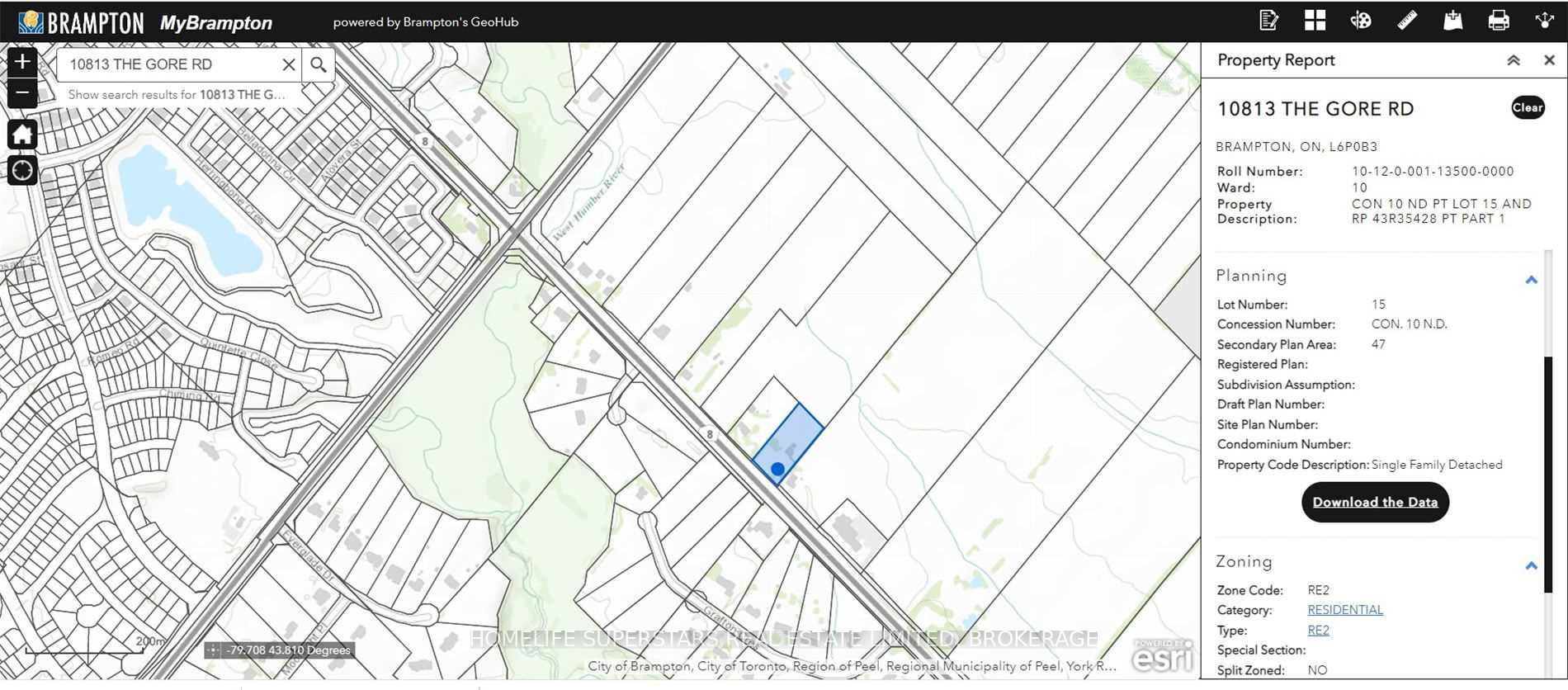Screen dimensions: 1568x690
Task: Open the draw palette tool
Action: (x=1361, y=21)
